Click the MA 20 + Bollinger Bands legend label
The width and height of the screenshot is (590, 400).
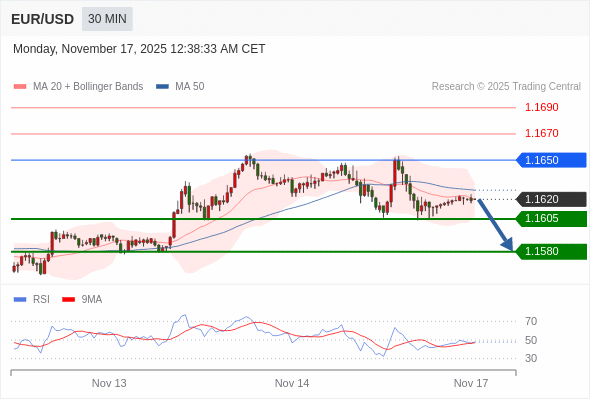tap(88, 87)
